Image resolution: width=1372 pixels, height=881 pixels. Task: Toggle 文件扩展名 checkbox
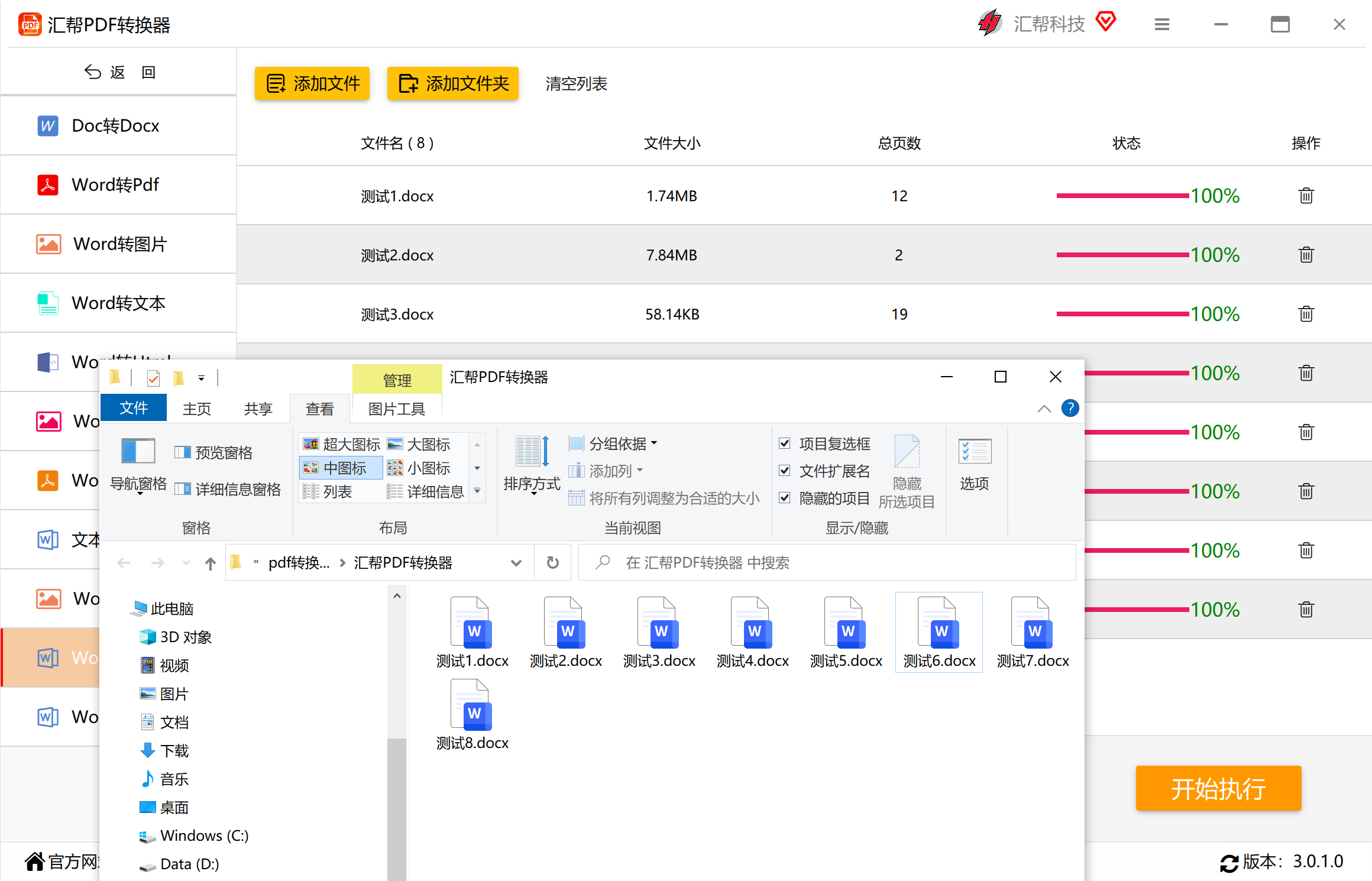tap(785, 471)
